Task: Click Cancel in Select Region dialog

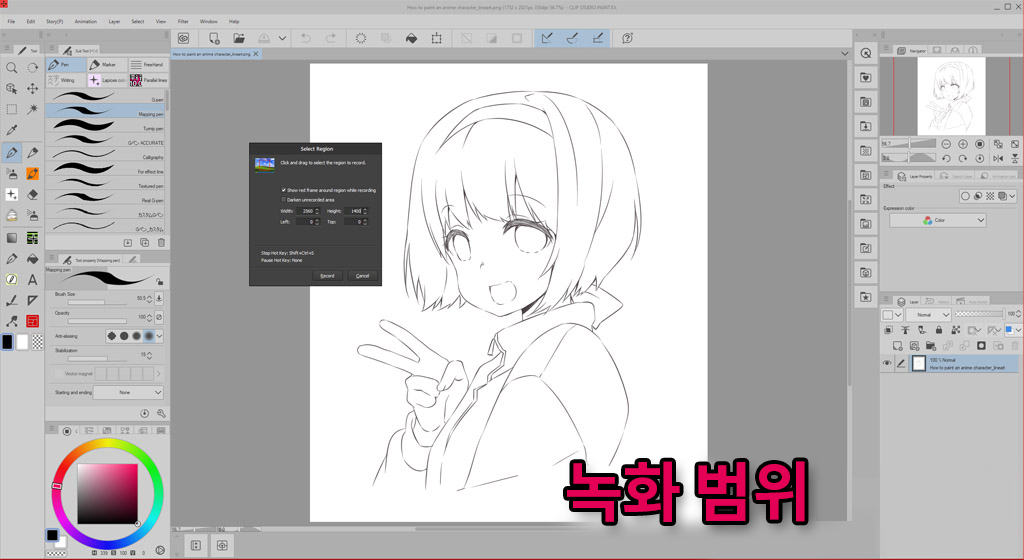Action: click(x=362, y=275)
